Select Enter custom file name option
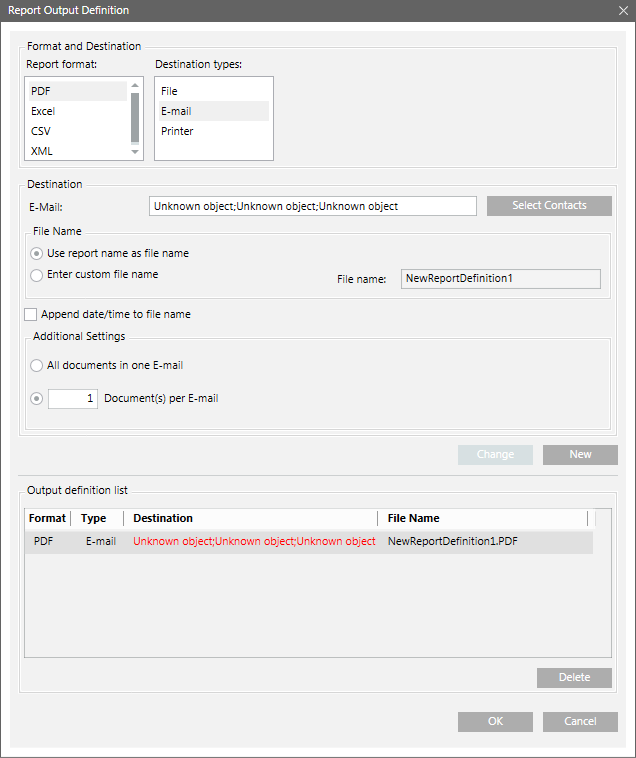 click(x=37, y=275)
